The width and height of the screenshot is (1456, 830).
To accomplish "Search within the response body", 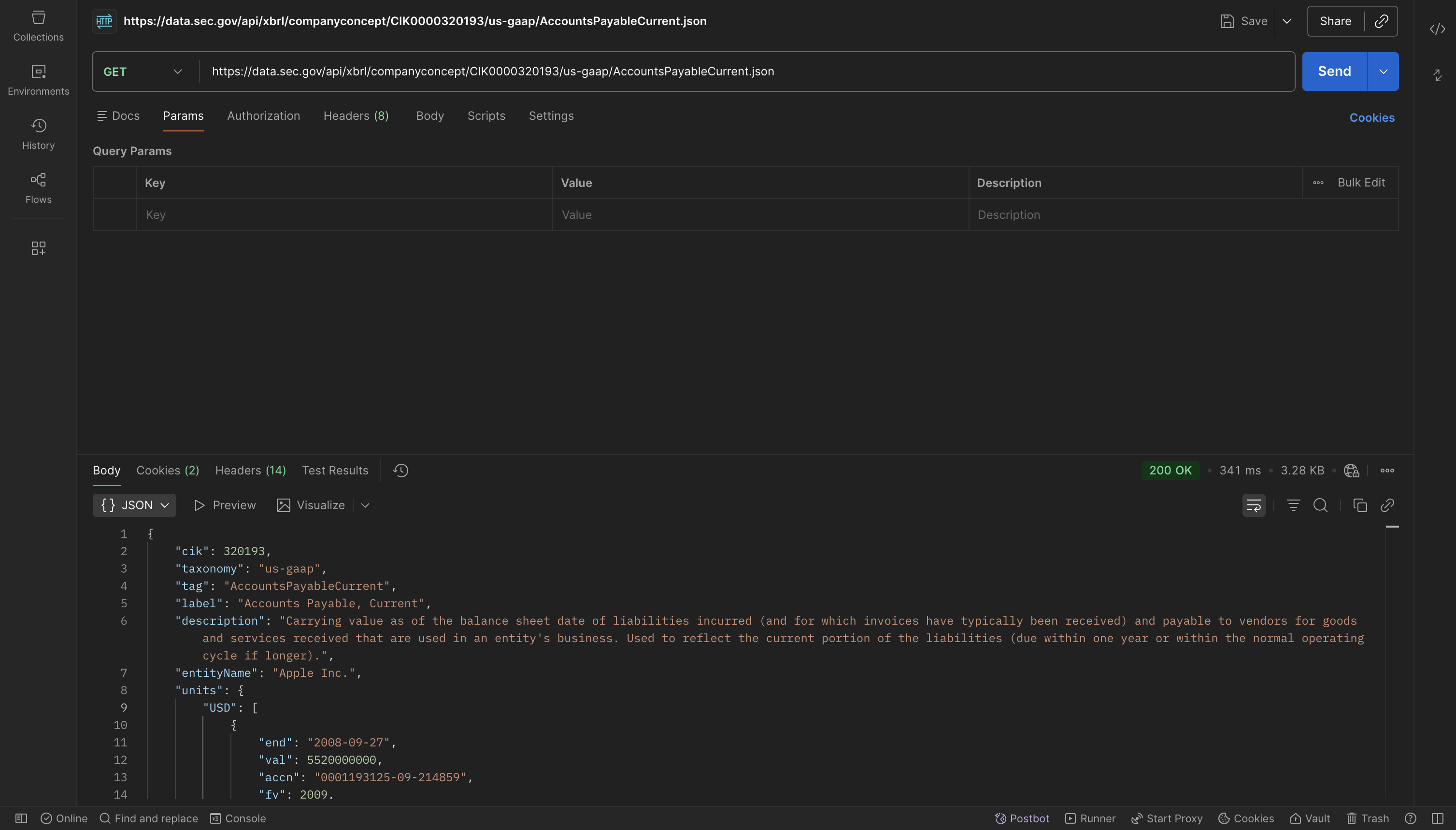I will (x=1320, y=505).
